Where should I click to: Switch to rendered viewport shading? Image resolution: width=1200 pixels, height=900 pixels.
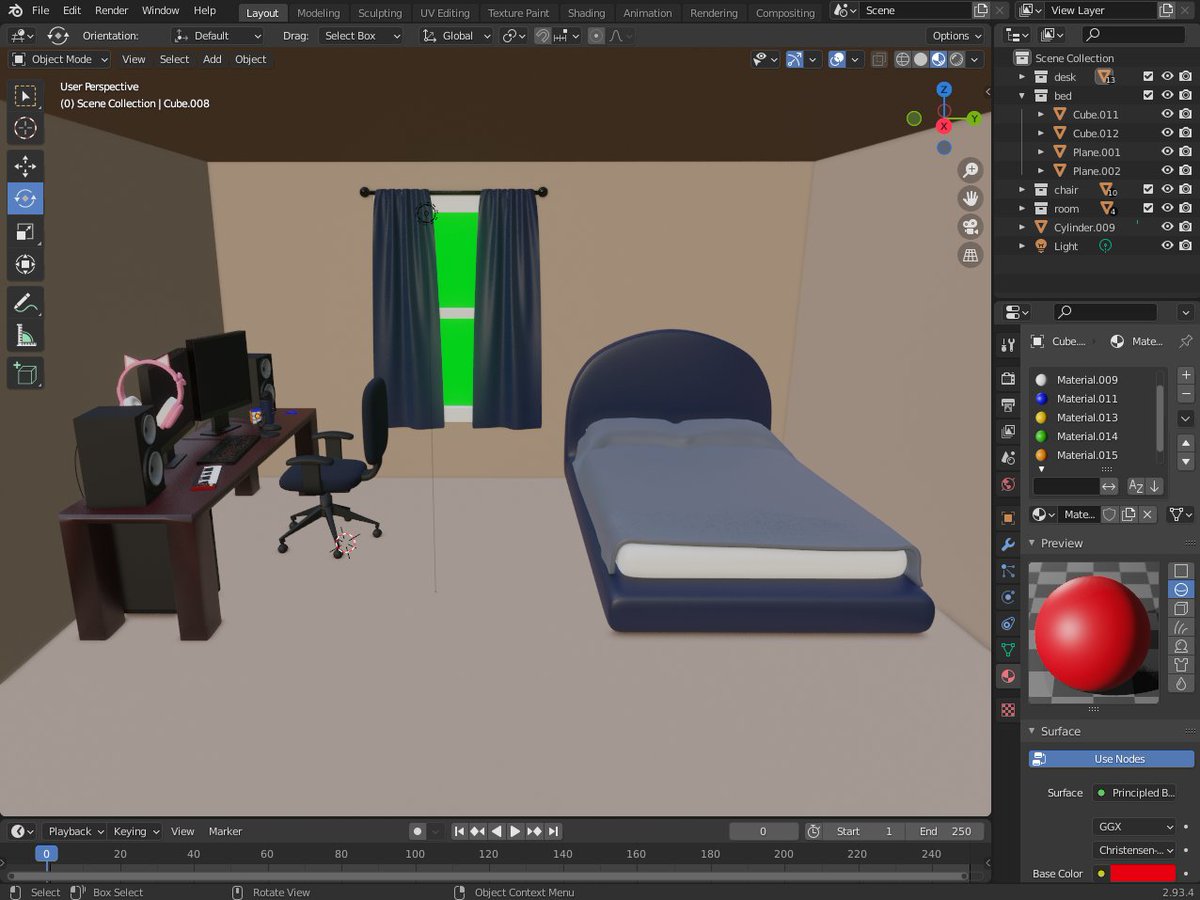tap(957, 59)
